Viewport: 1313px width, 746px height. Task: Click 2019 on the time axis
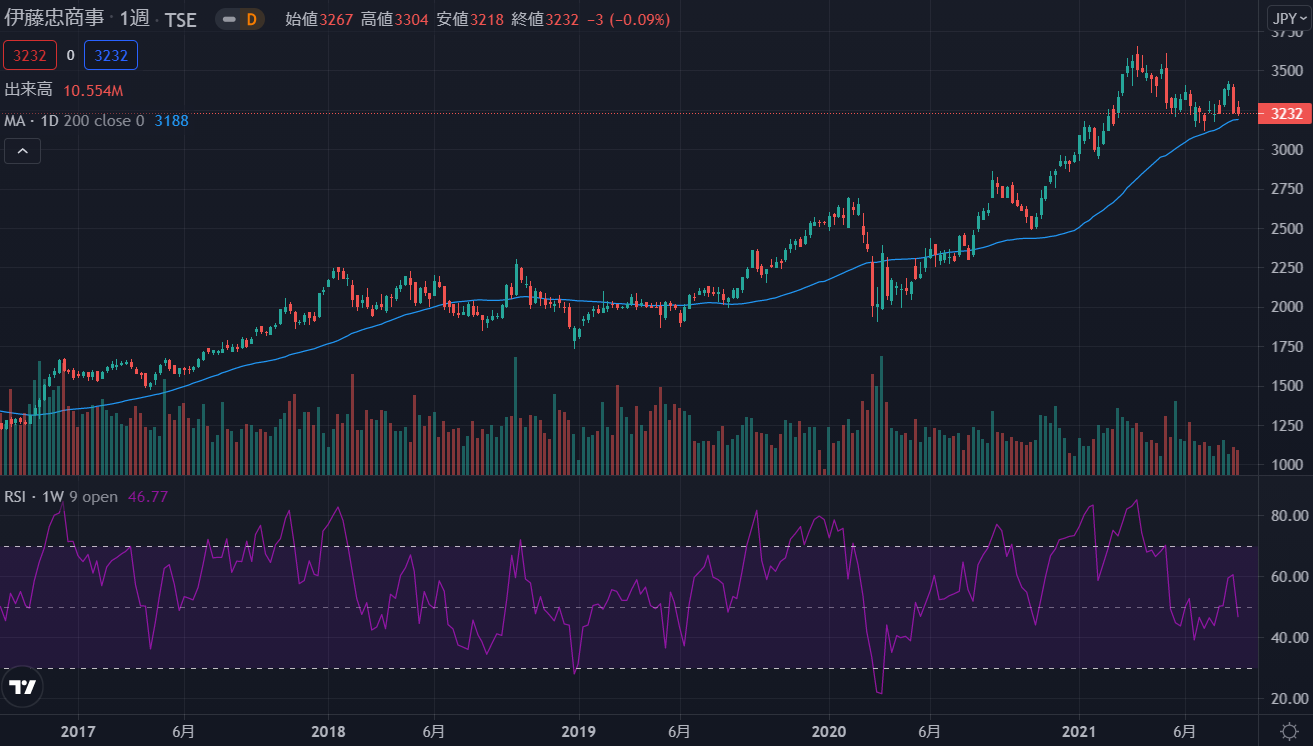(579, 731)
